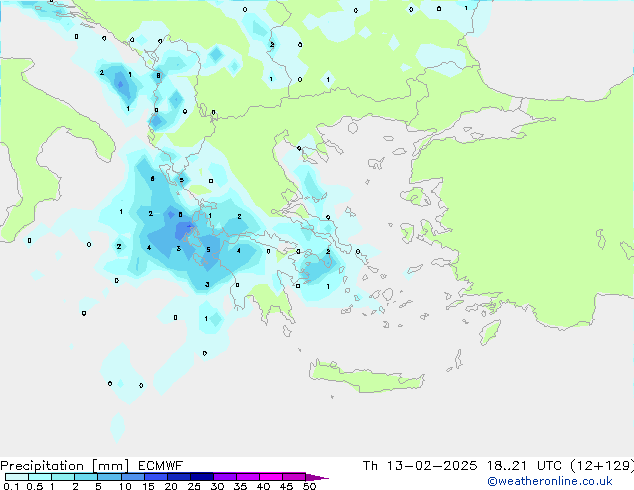Click the "Th 13-02-2025" date text

point(420,466)
